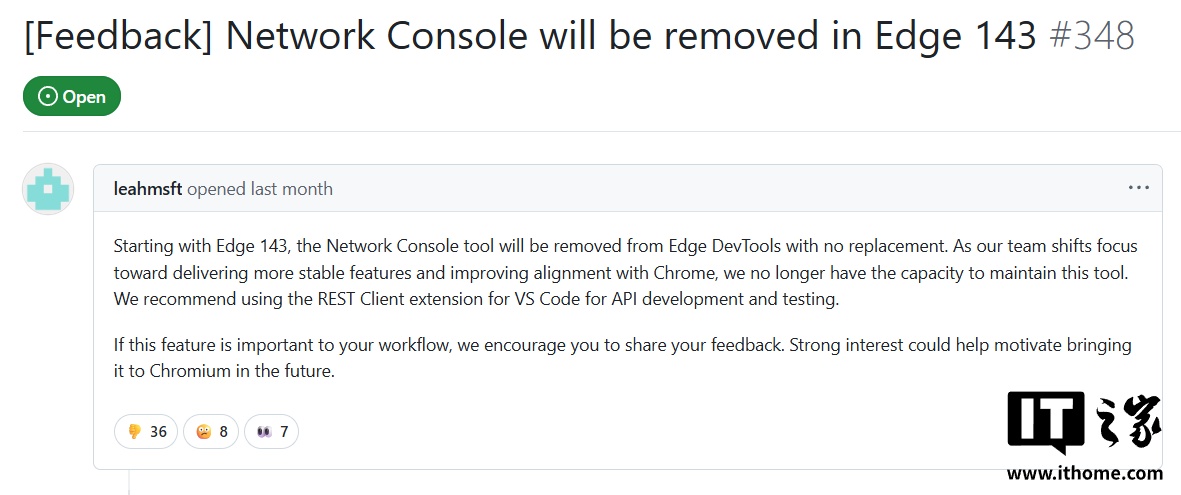
Task: Click the eyes emoji icon
Action: 264,432
